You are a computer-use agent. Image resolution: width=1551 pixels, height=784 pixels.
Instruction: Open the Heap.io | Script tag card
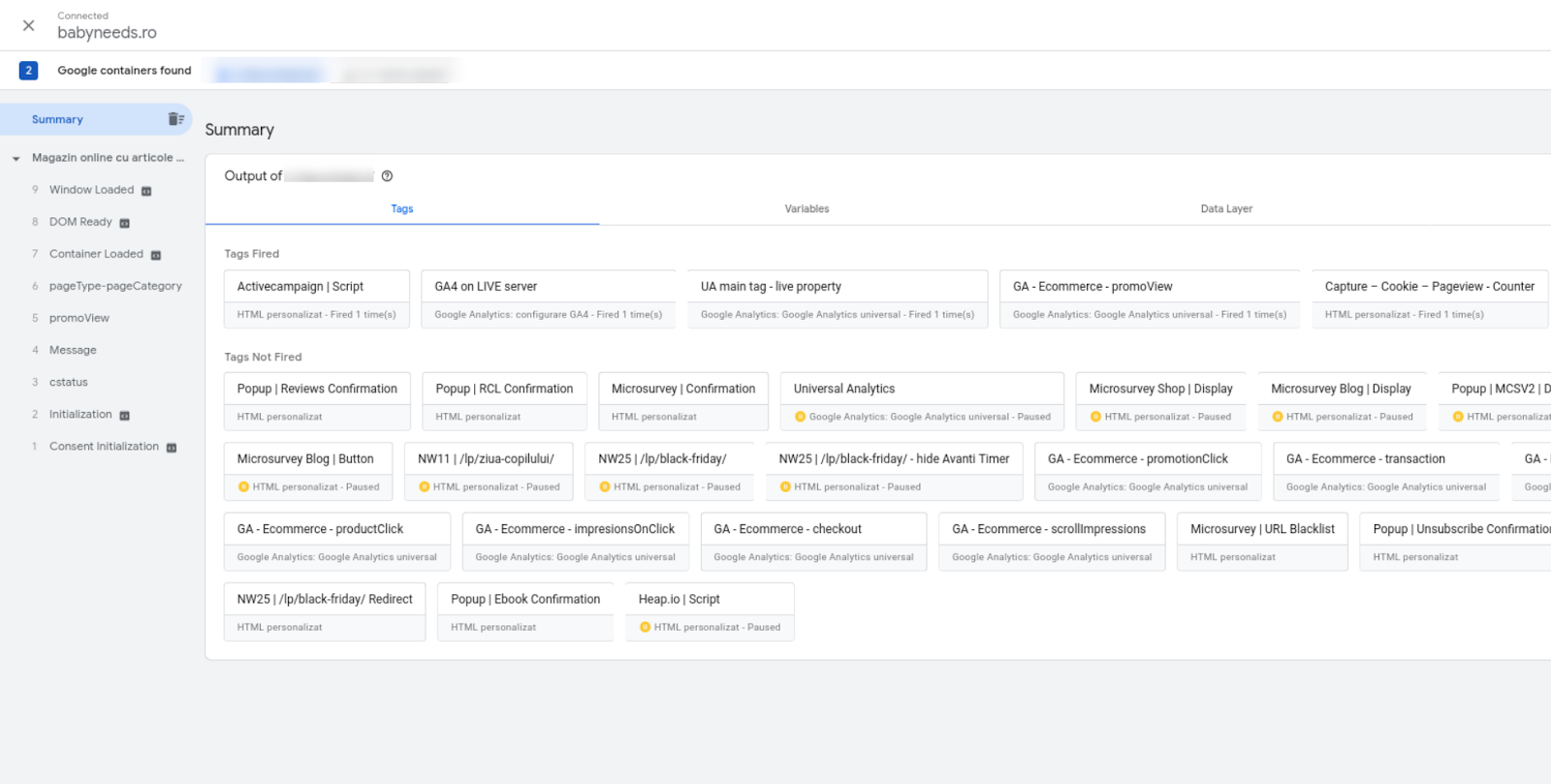[710, 612]
